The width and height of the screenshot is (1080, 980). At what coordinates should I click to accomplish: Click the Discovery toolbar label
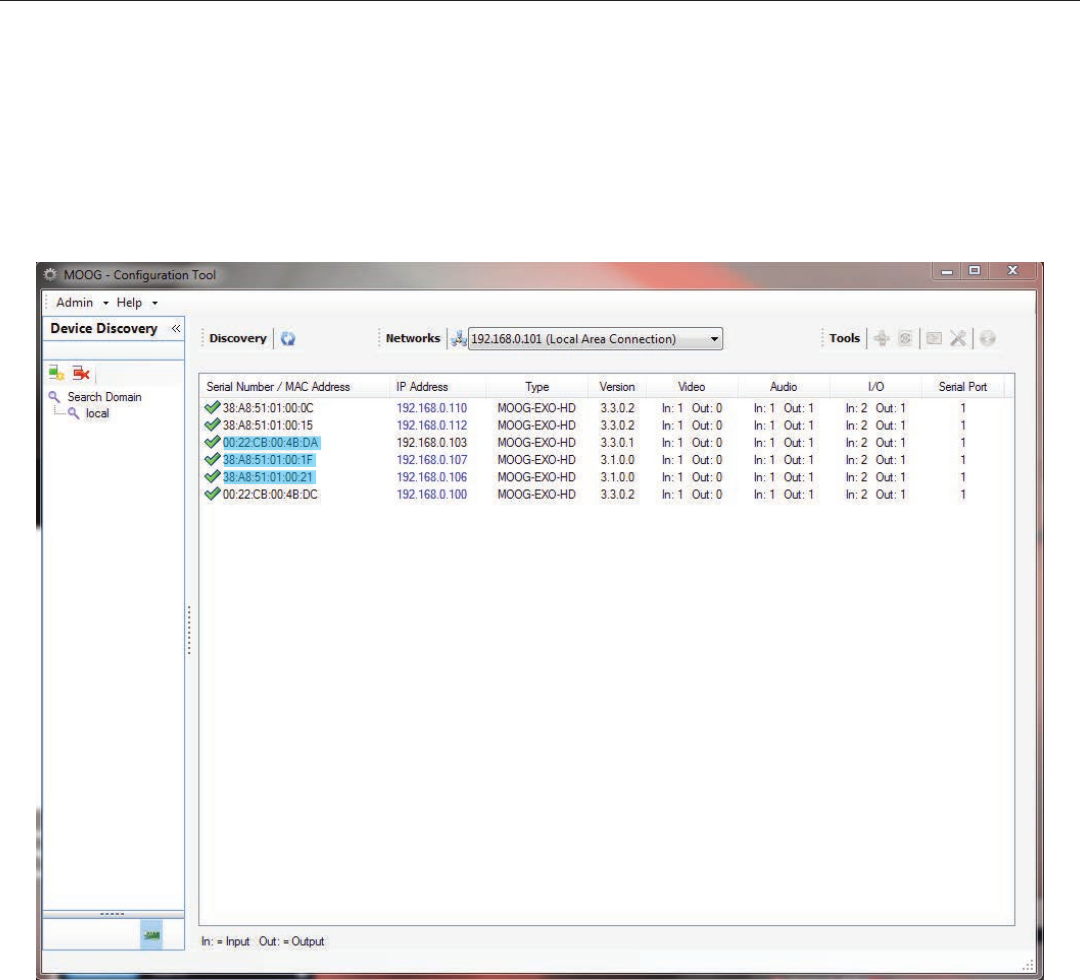click(x=238, y=338)
